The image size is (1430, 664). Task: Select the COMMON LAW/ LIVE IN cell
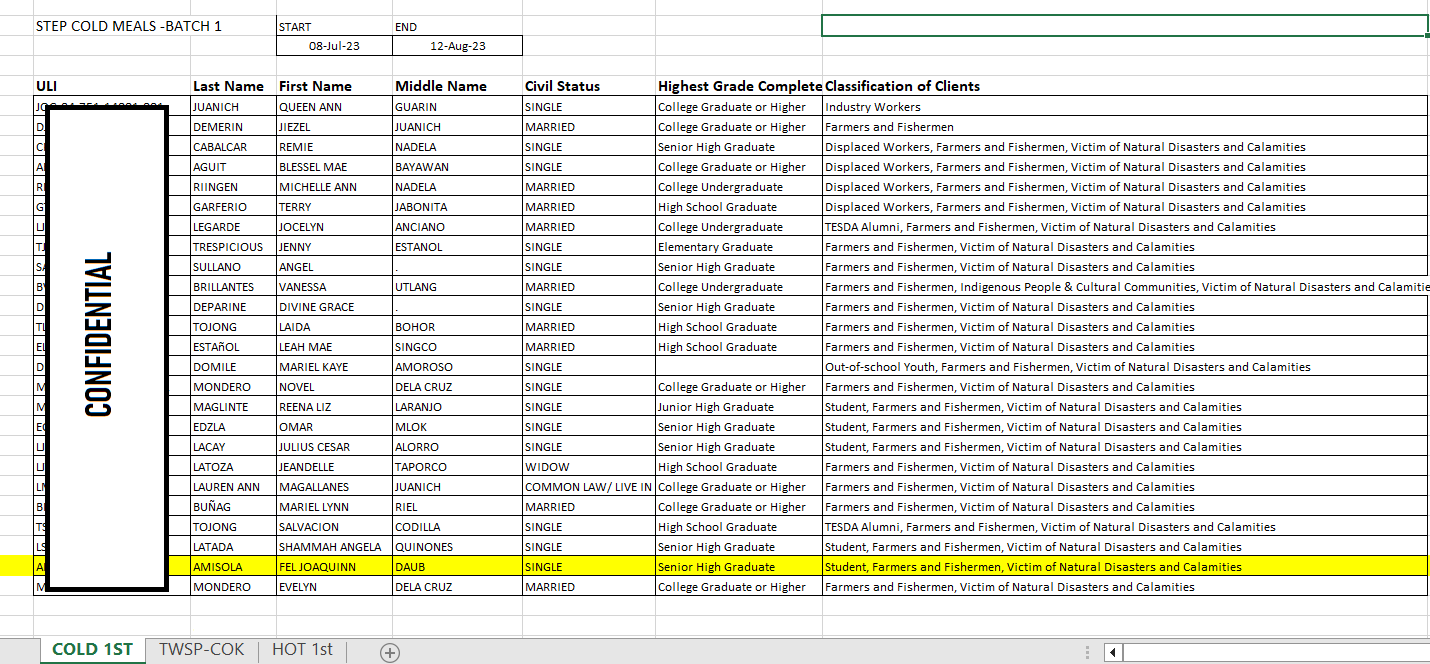(589, 487)
